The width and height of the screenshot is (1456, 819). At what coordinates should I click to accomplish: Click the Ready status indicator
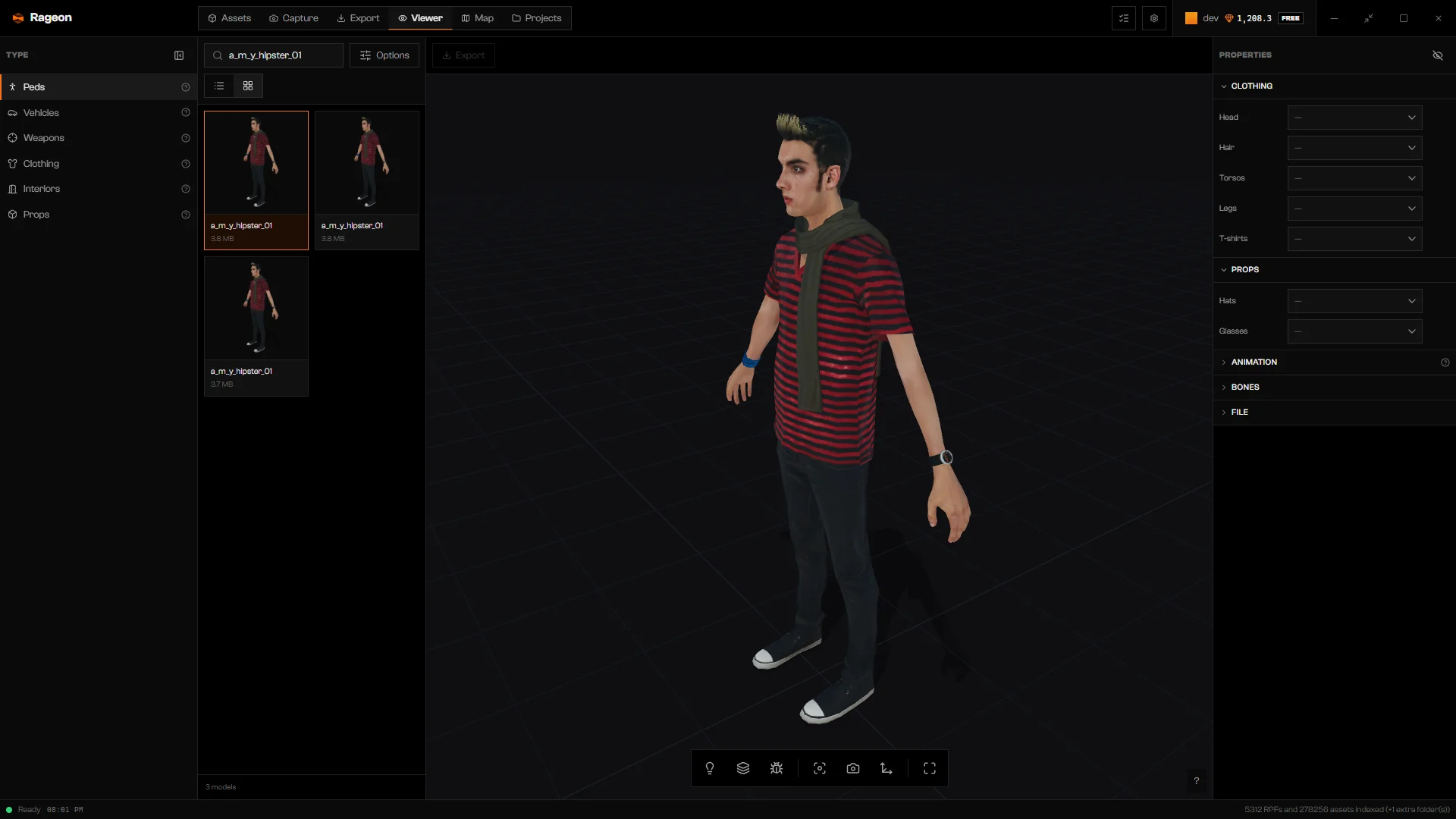(24, 810)
